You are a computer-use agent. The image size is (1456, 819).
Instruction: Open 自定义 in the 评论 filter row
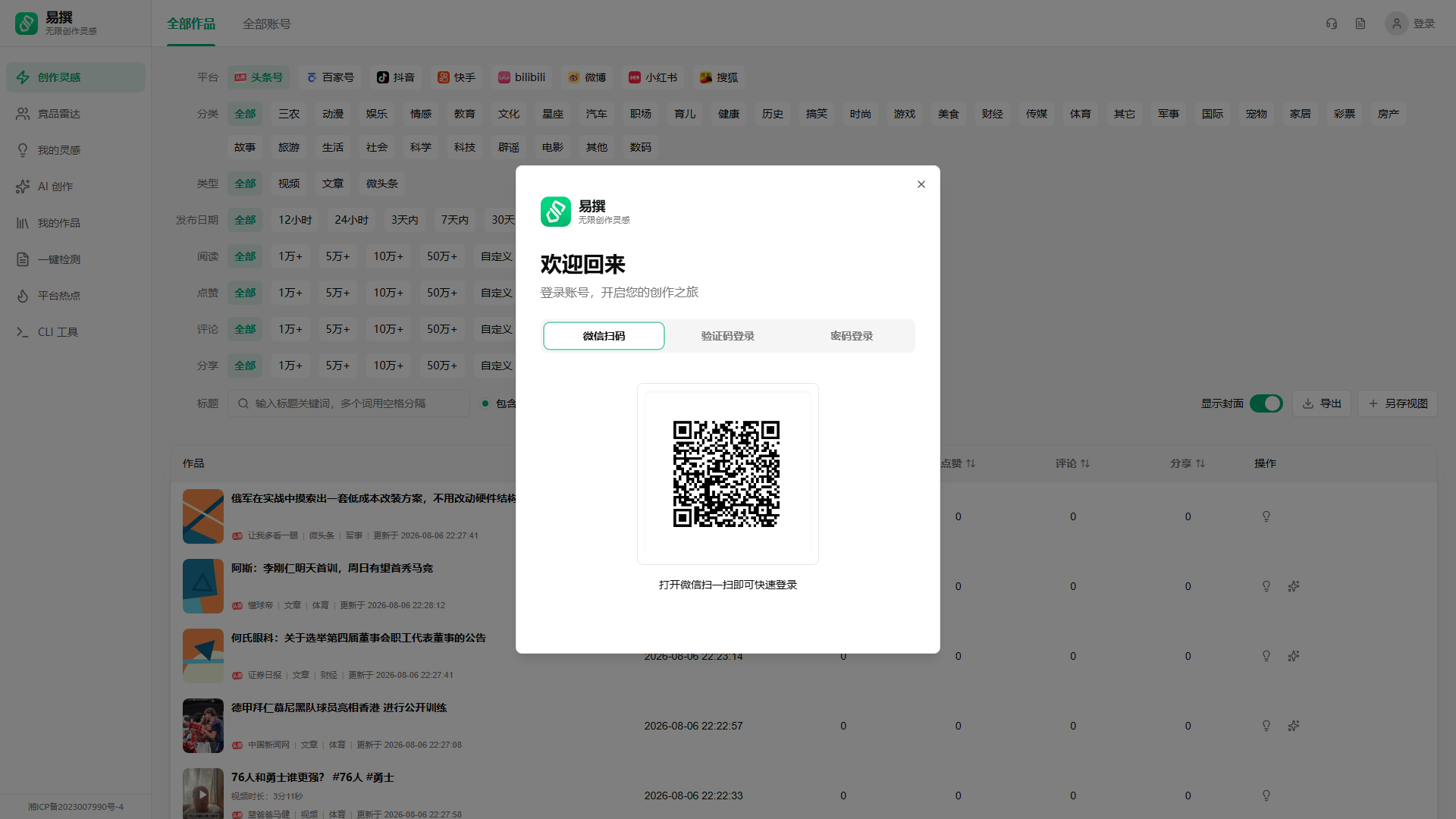(495, 329)
